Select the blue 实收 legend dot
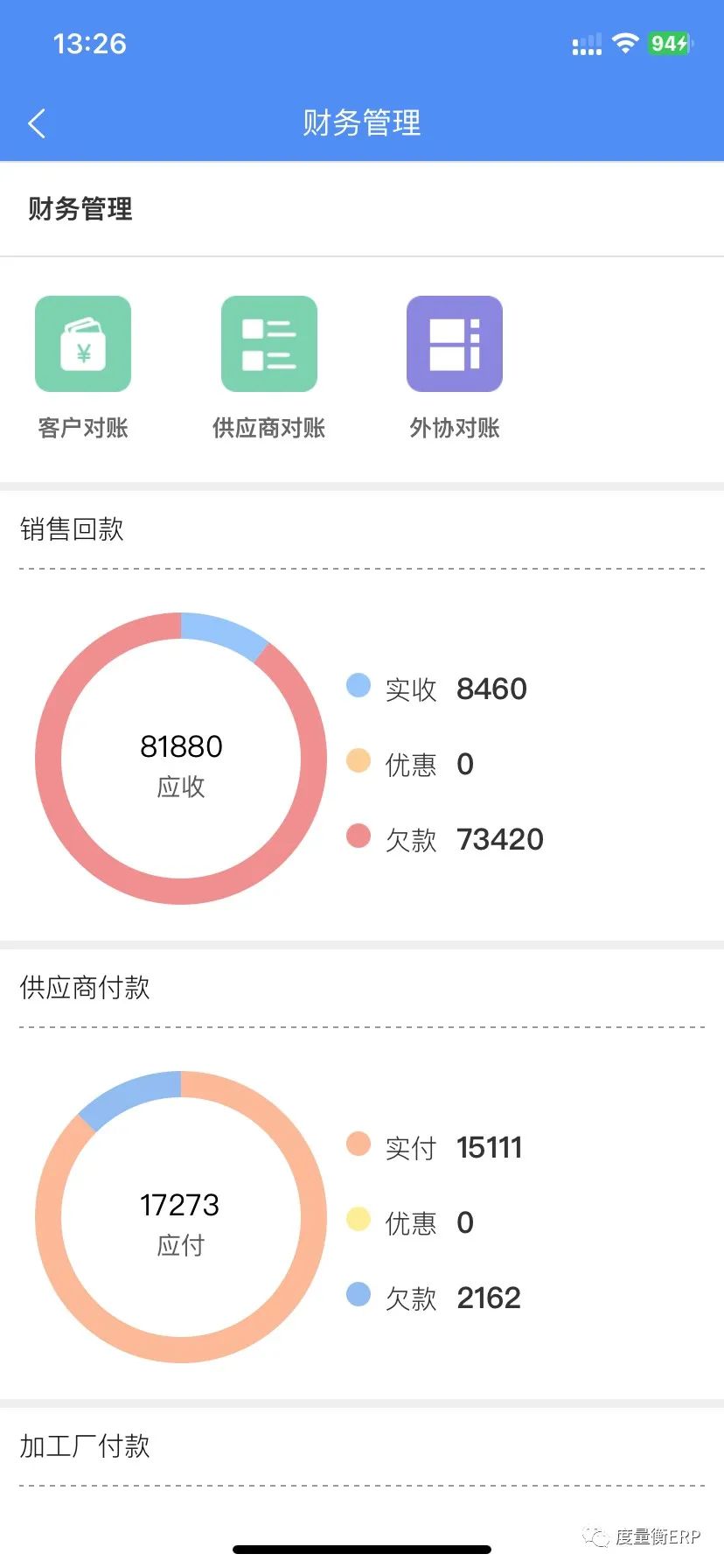The width and height of the screenshot is (724, 1568). 359,685
